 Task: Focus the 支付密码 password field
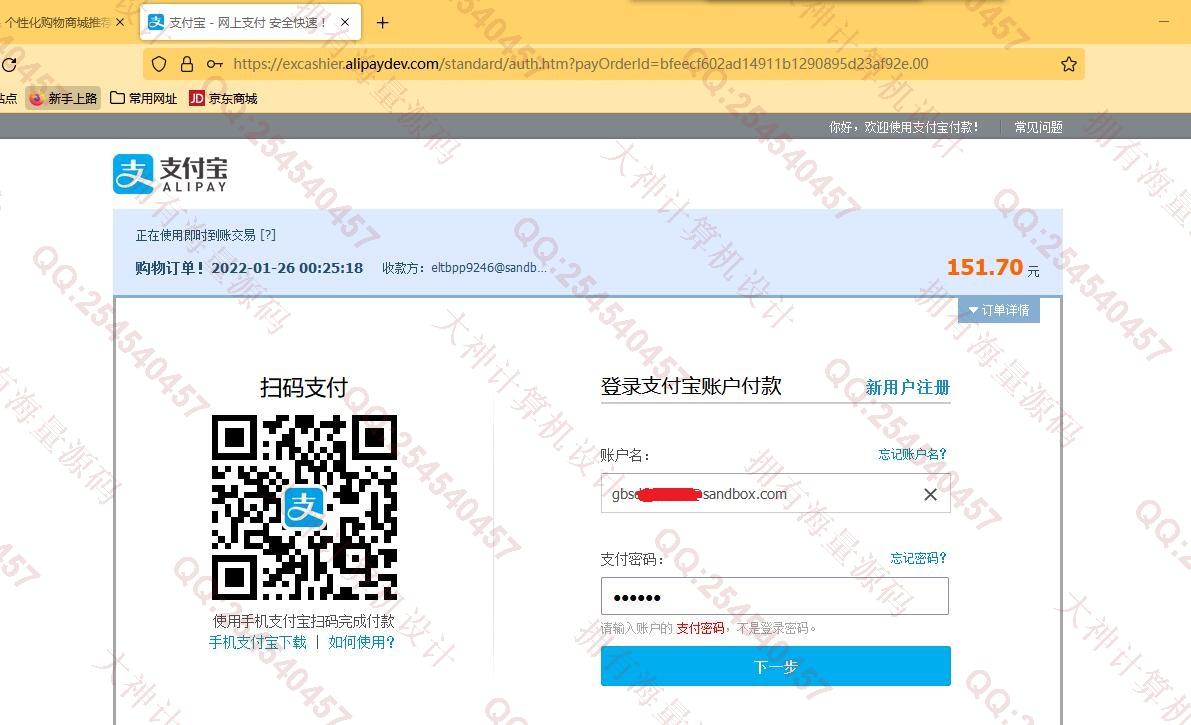click(775, 596)
